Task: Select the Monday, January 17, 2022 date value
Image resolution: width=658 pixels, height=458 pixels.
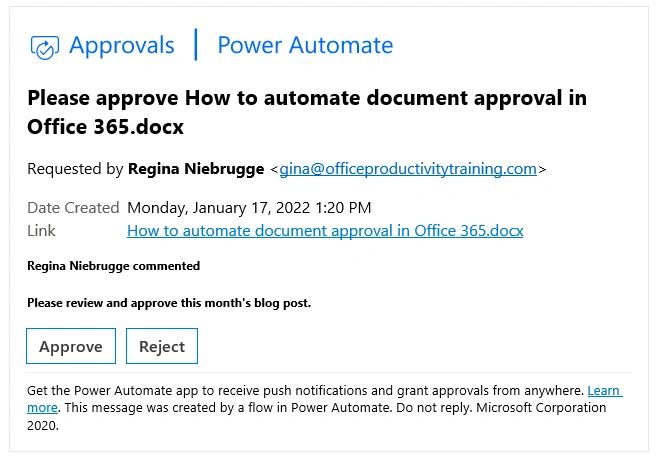Action: pos(249,208)
